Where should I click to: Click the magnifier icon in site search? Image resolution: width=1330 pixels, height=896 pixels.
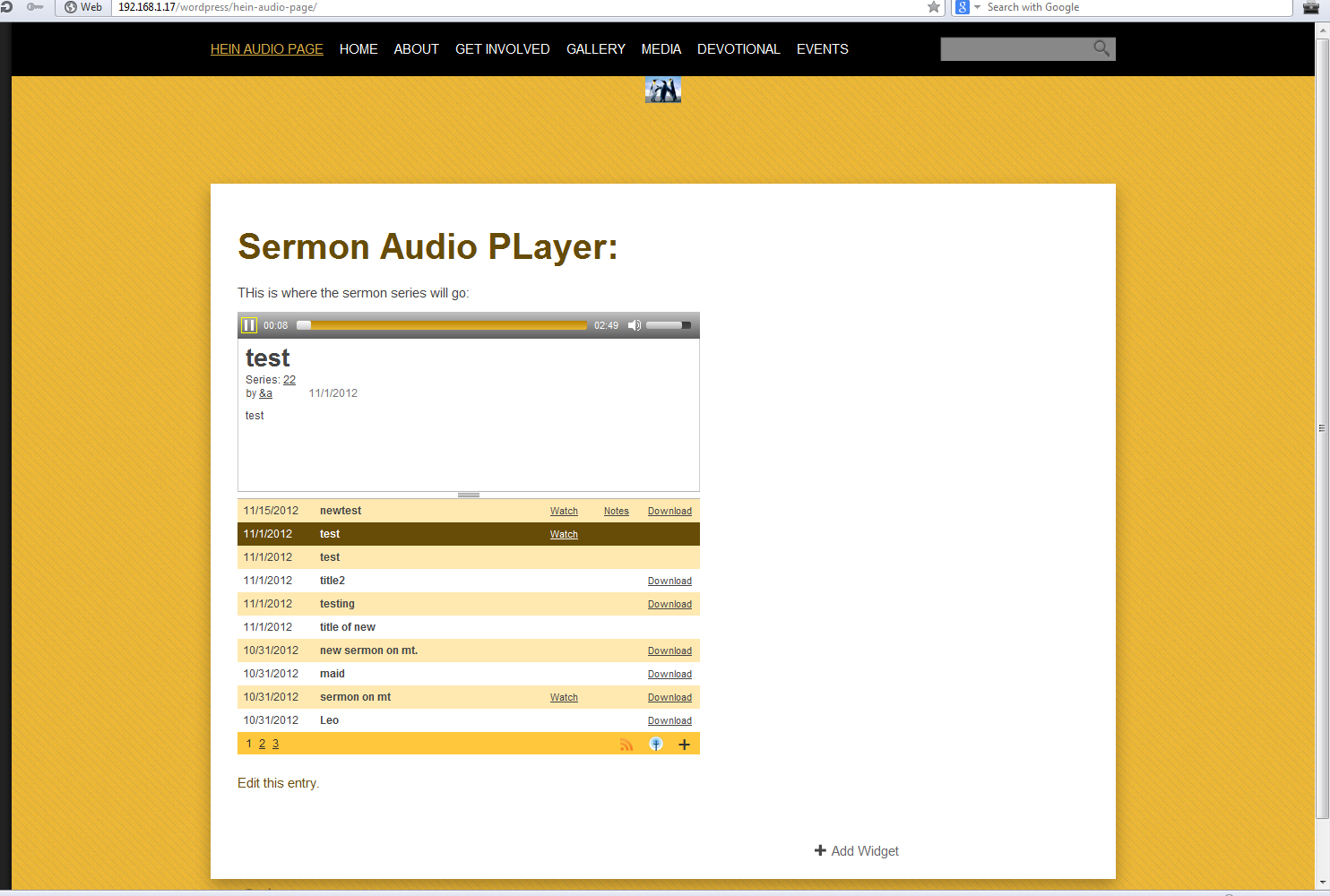1101,48
